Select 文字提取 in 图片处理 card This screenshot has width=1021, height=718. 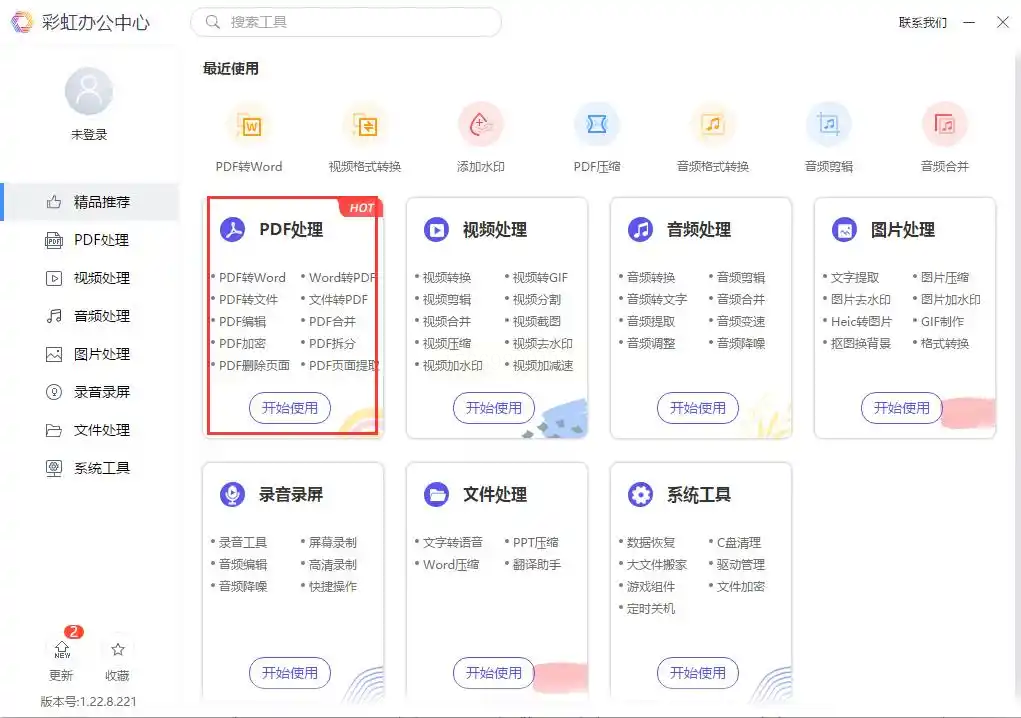click(855, 278)
